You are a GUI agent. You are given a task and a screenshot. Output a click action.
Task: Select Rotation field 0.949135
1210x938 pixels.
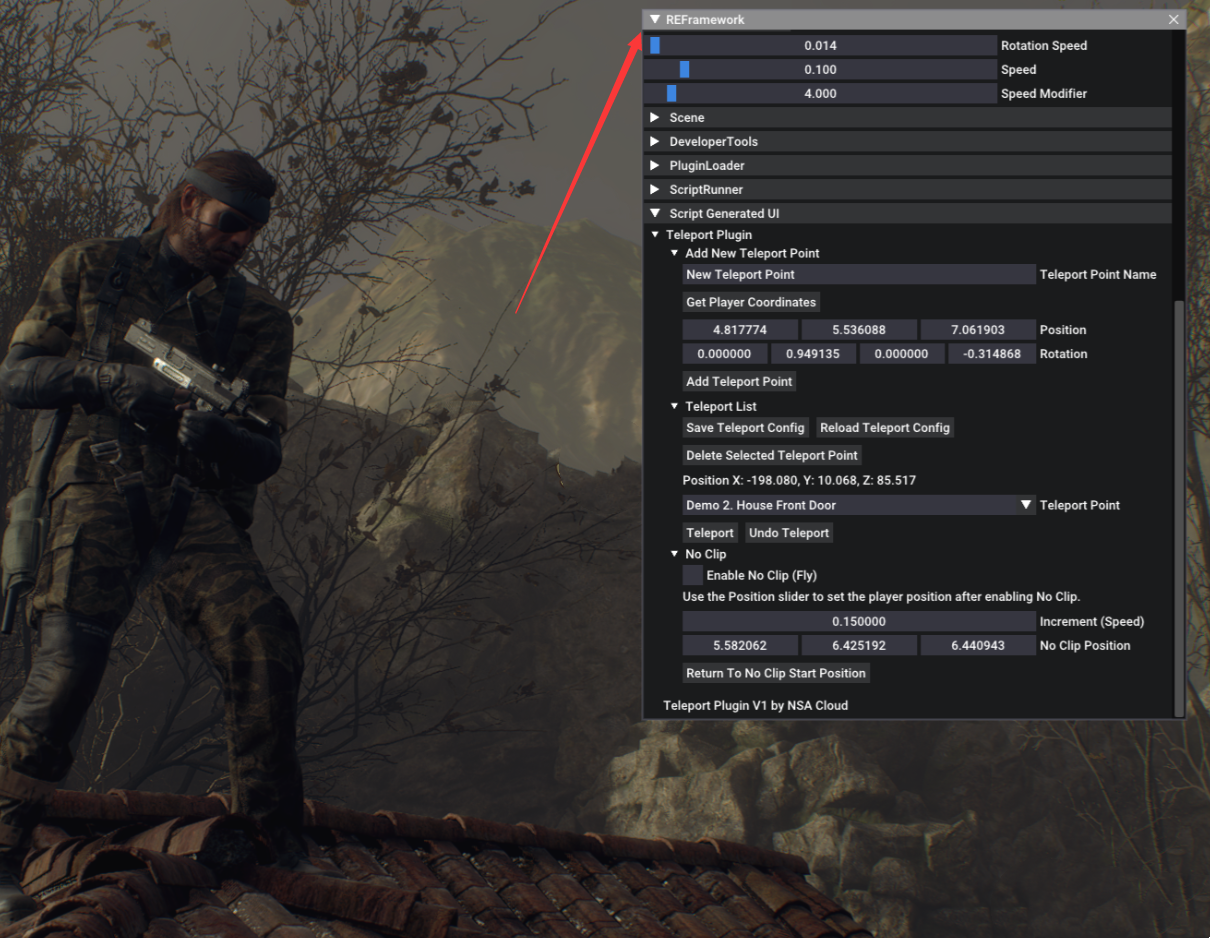[x=814, y=354]
